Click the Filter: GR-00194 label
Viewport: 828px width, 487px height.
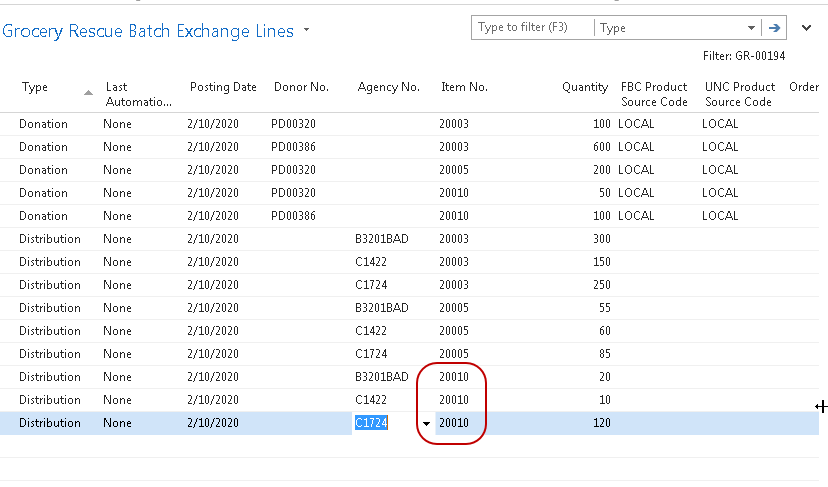[x=761, y=57]
